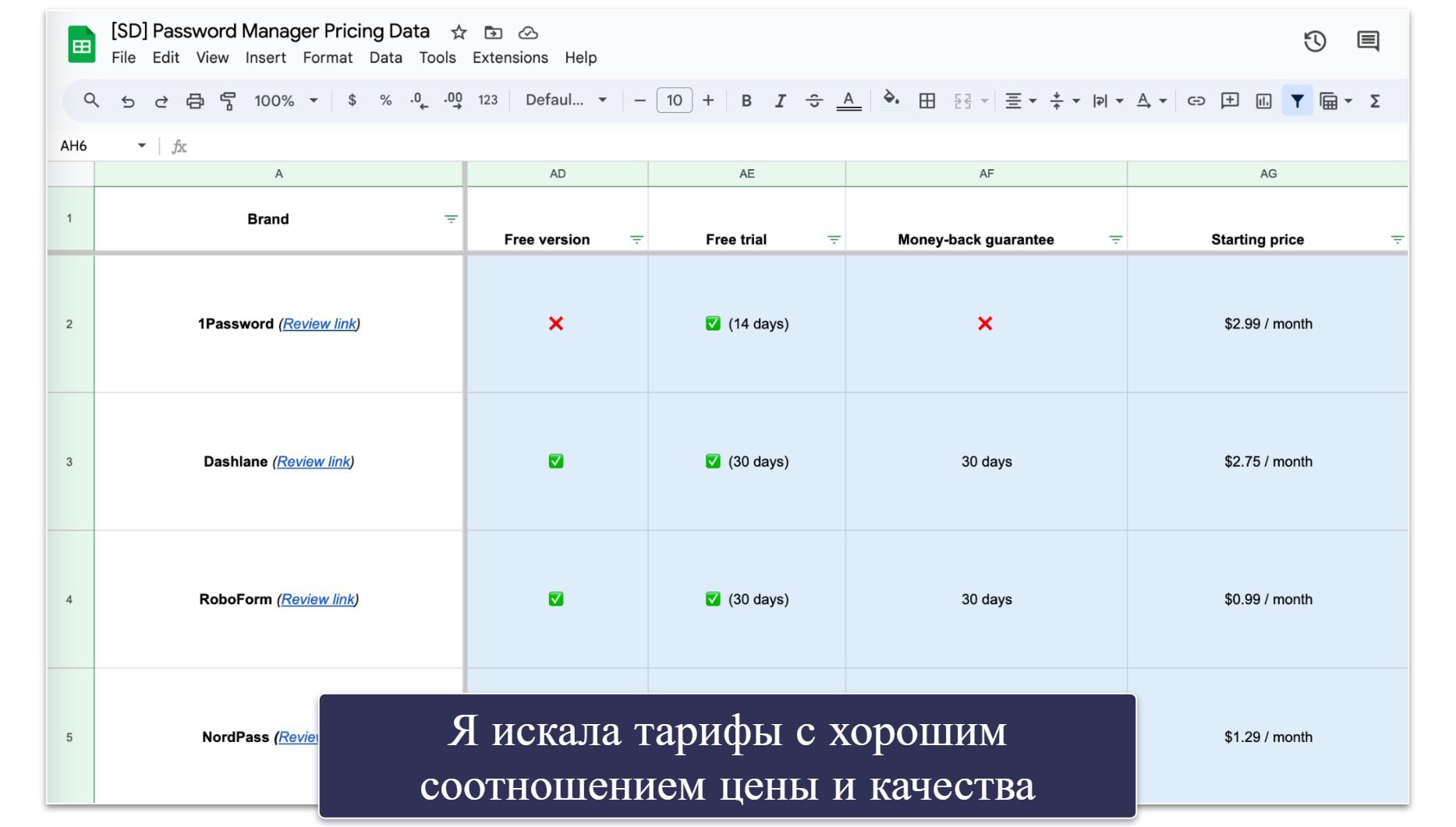Open the View menu
Screen dimensions: 1456x827
[212, 58]
